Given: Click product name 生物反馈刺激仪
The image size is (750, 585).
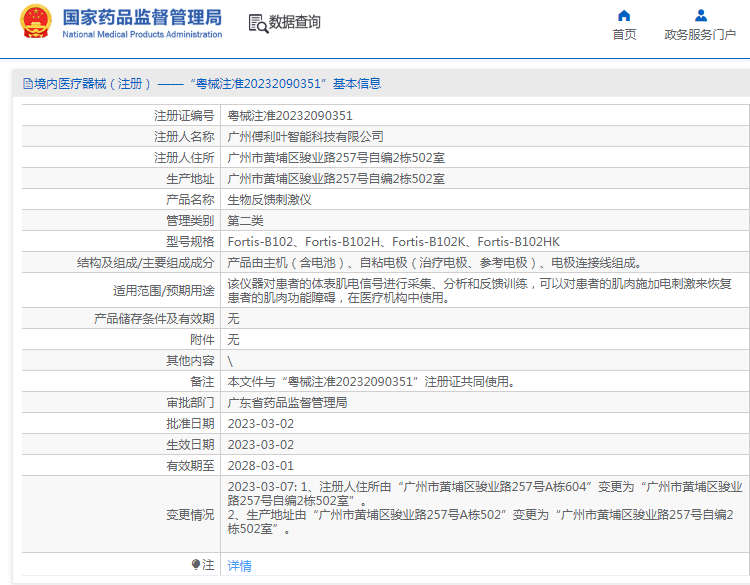Looking at the screenshot, I should pos(270,200).
